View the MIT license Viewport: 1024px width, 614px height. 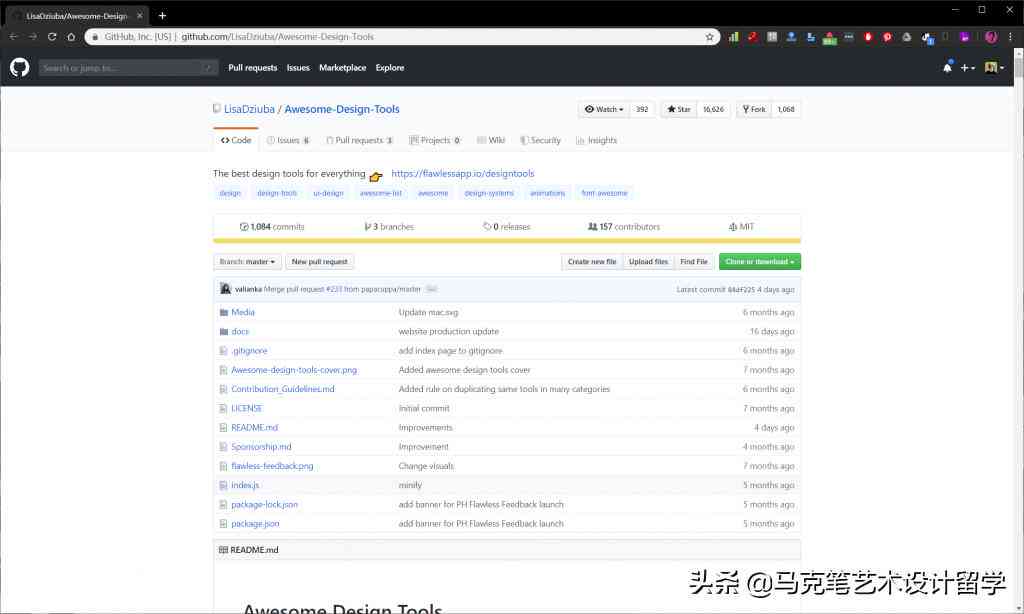point(741,227)
